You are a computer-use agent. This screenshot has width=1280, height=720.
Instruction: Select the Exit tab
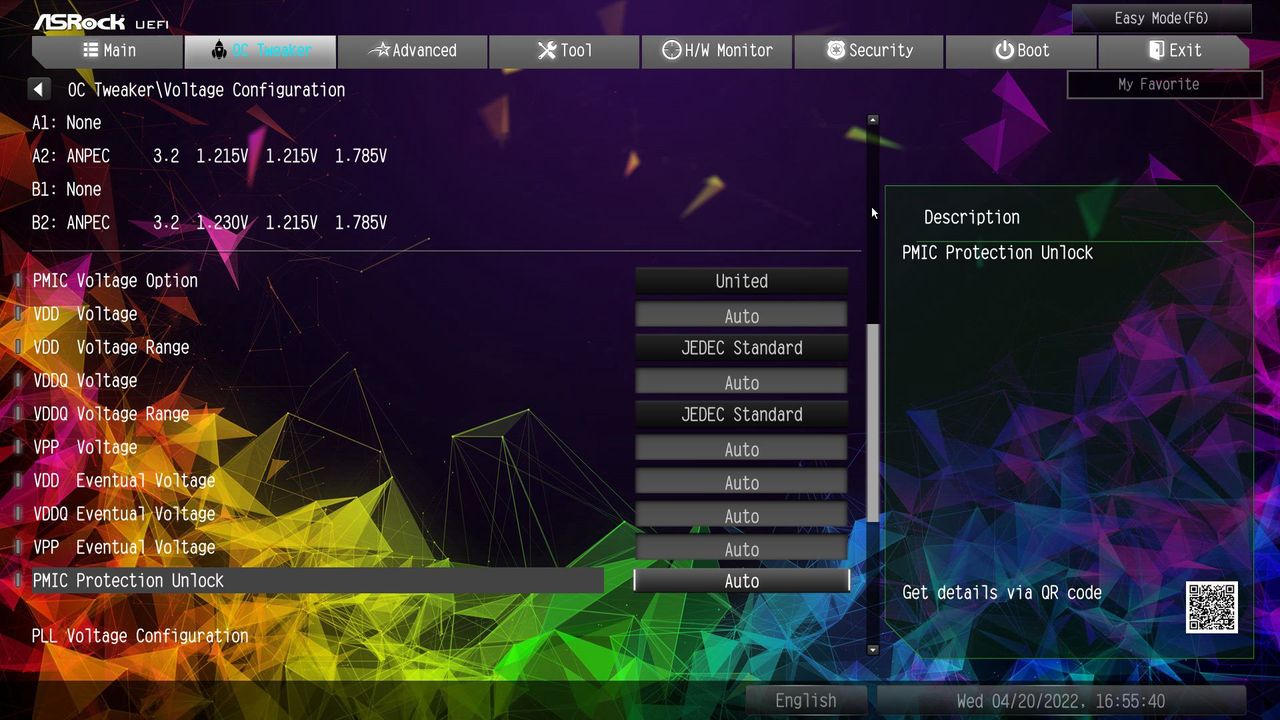pos(1174,51)
